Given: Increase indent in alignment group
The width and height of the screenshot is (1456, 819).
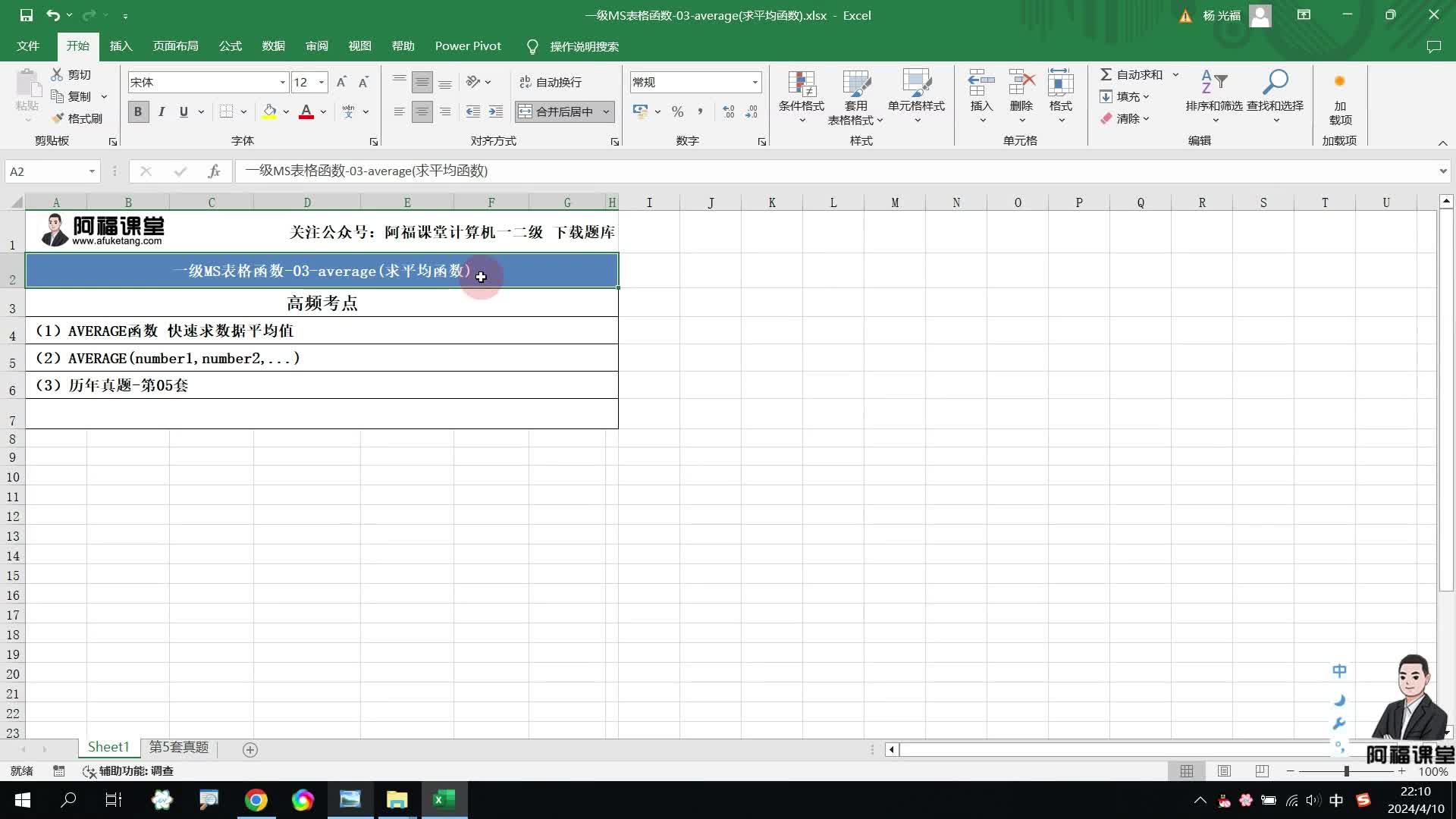Looking at the screenshot, I should (x=496, y=111).
